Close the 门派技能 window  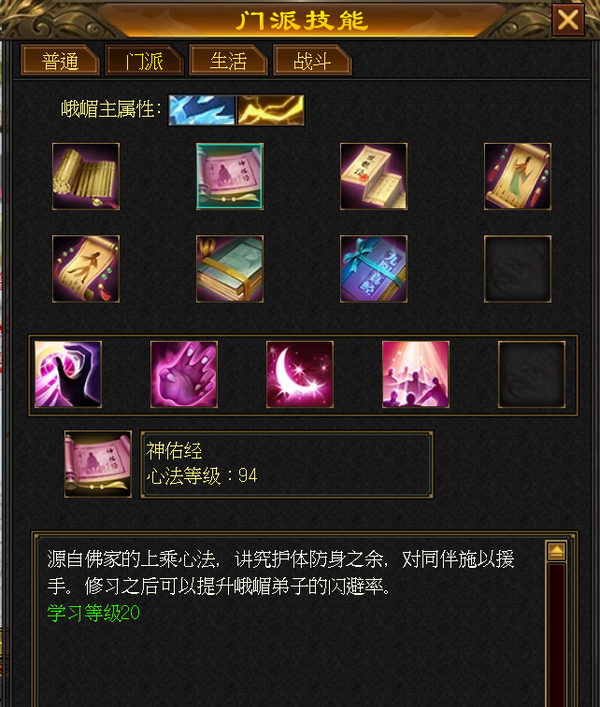tap(568, 20)
